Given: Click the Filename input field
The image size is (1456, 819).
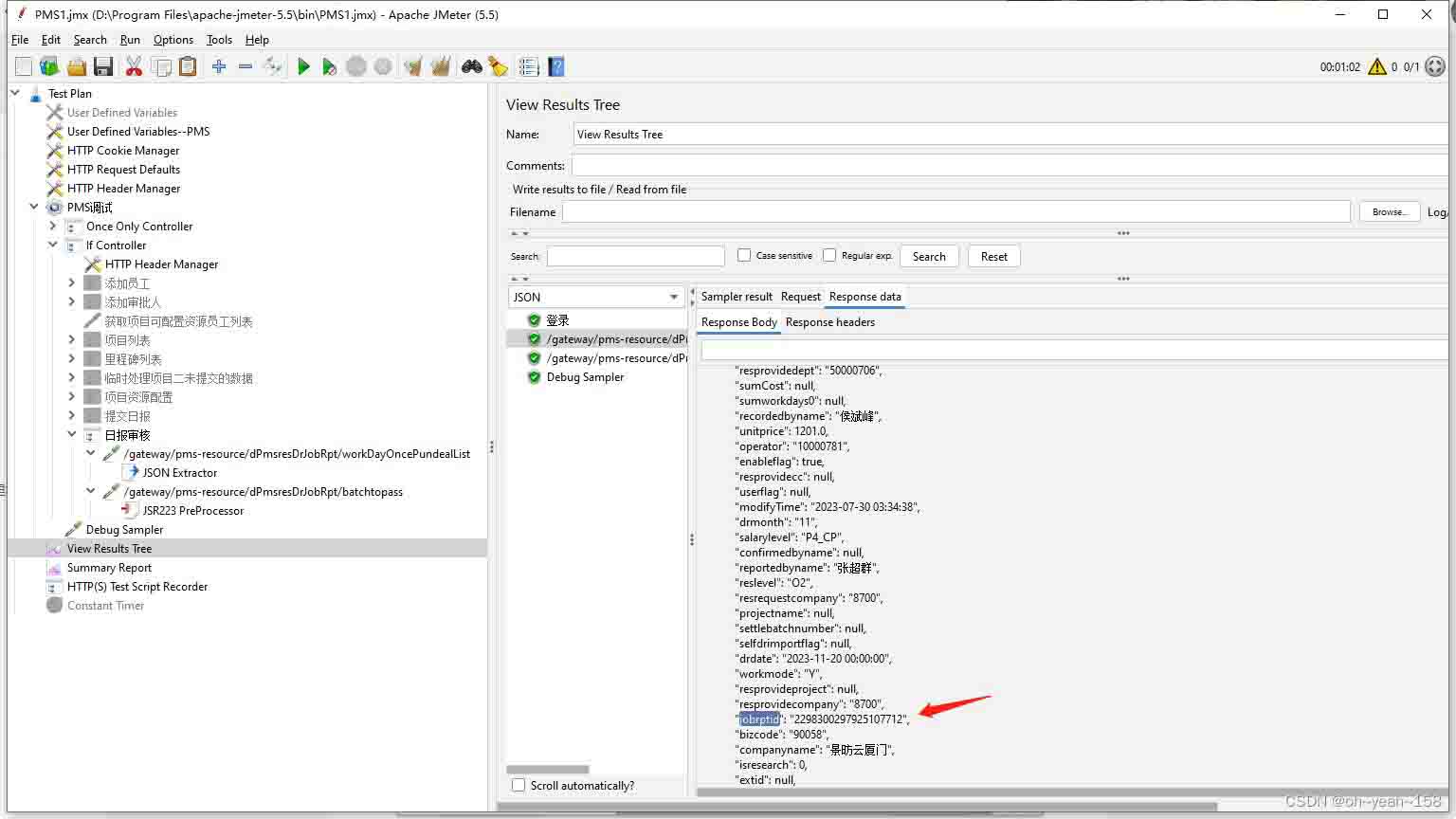Looking at the screenshot, I should coord(955,211).
